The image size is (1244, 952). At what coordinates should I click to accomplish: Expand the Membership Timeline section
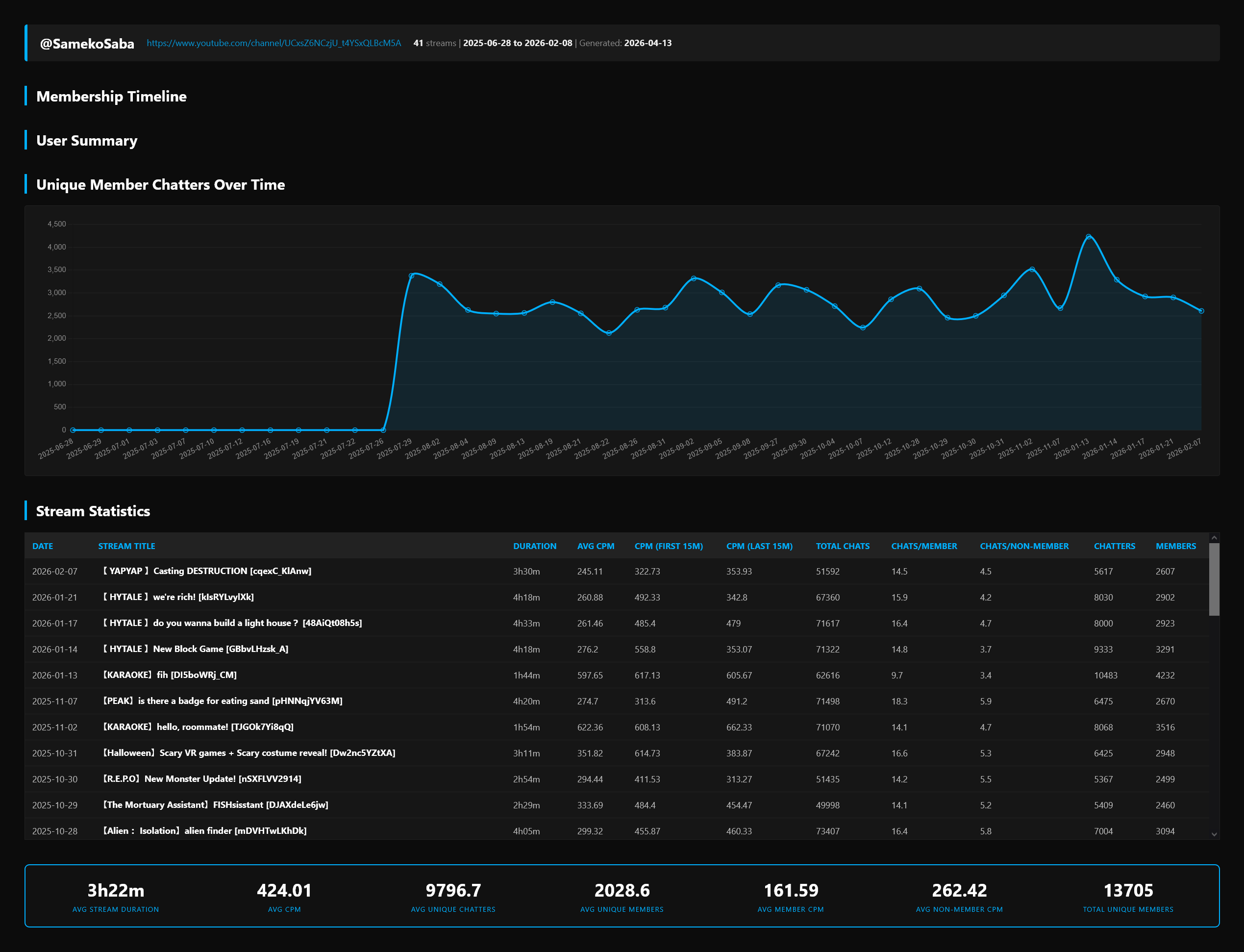tap(111, 97)
